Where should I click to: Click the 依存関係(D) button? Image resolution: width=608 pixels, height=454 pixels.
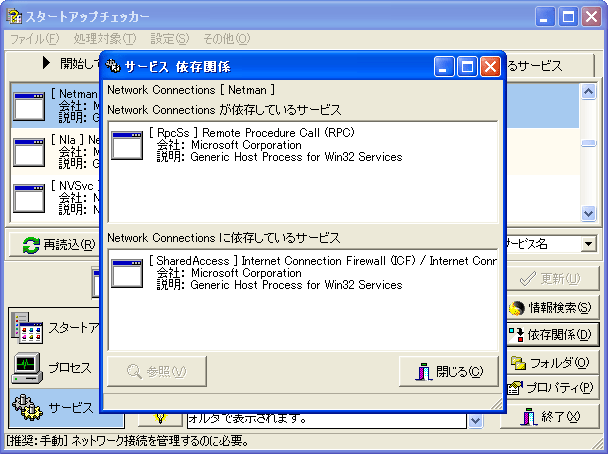552,334
